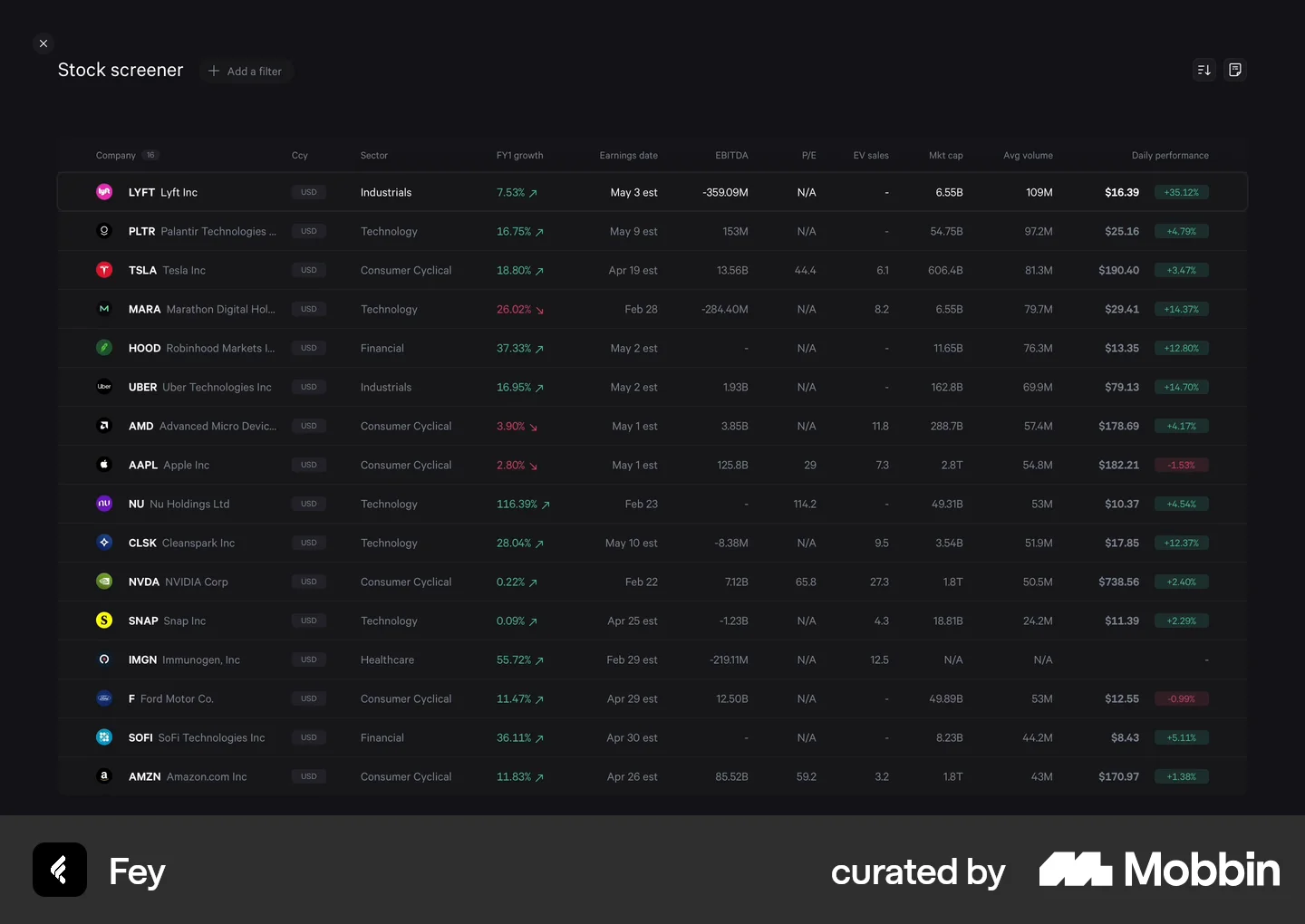Click the Daily performance column header
1305x924 pixels.
(x=1170, y=156)
